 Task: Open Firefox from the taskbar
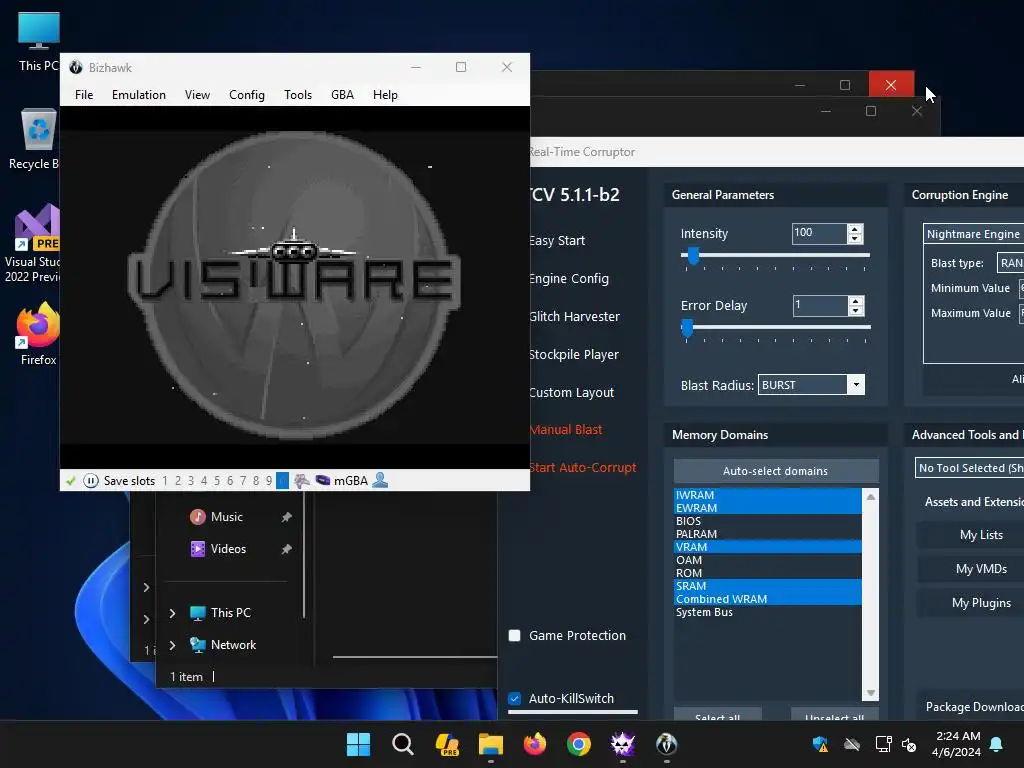[535, 744]
